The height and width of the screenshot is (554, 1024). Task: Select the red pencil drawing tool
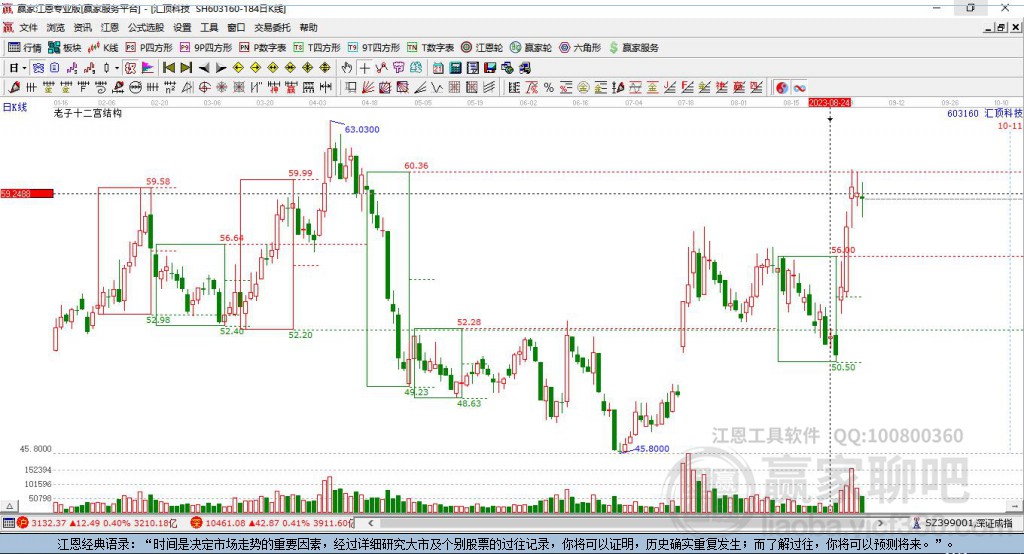[14, 88]
